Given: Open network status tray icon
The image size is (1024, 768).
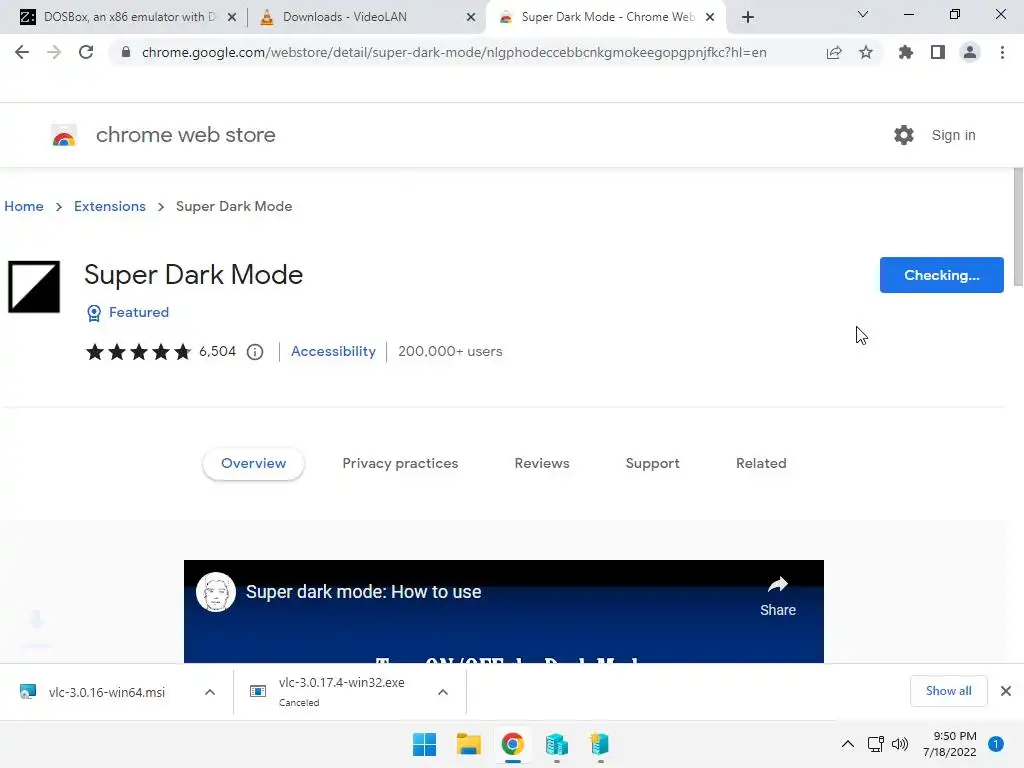Looking at the screenshot, I should coord(876,744).
